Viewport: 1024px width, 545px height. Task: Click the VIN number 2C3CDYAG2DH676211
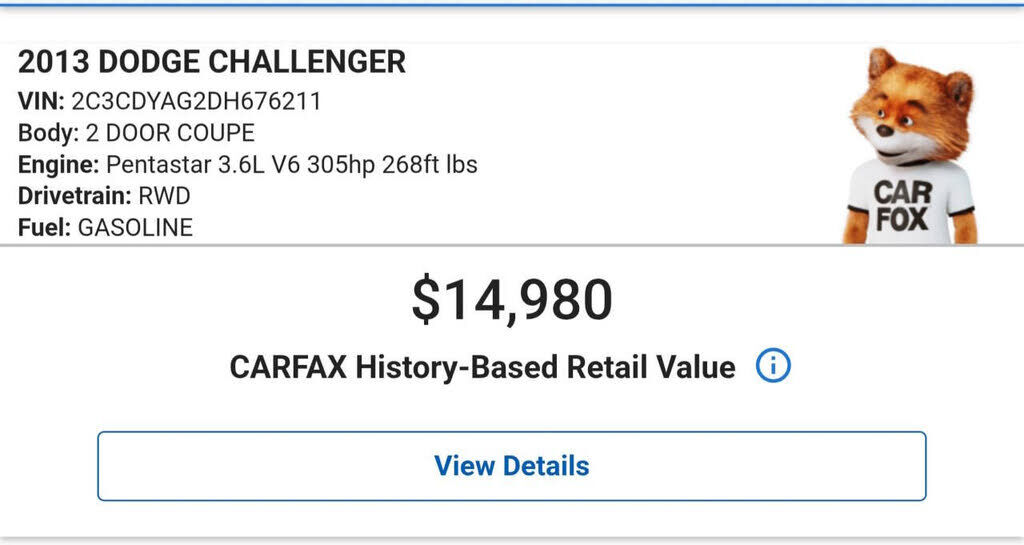(x=196, y=100)
